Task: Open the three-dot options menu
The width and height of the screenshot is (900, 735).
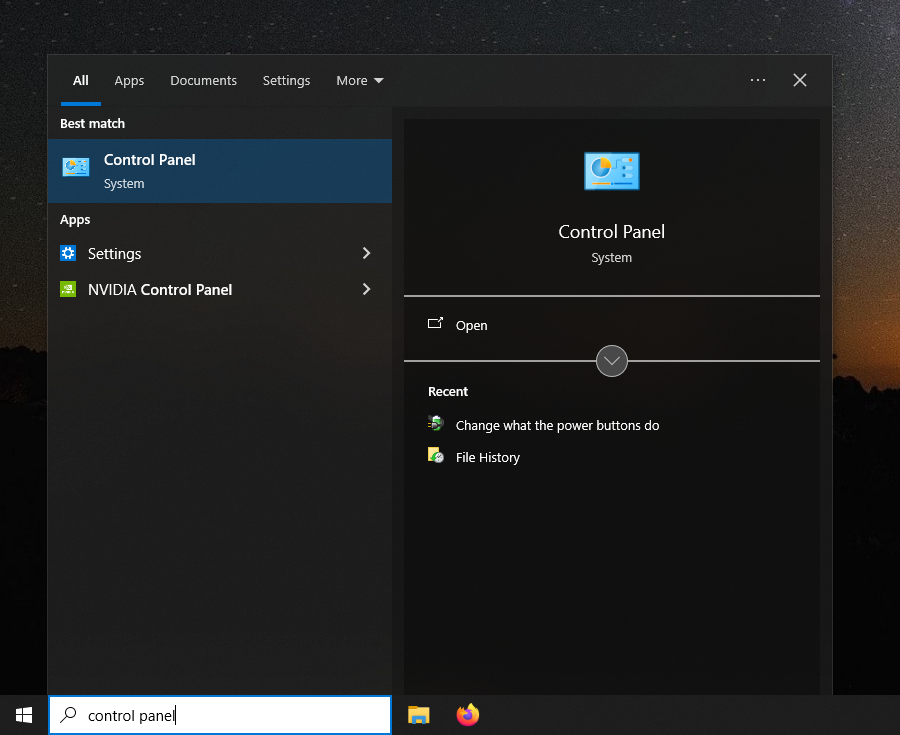Action: pos(757,80)
